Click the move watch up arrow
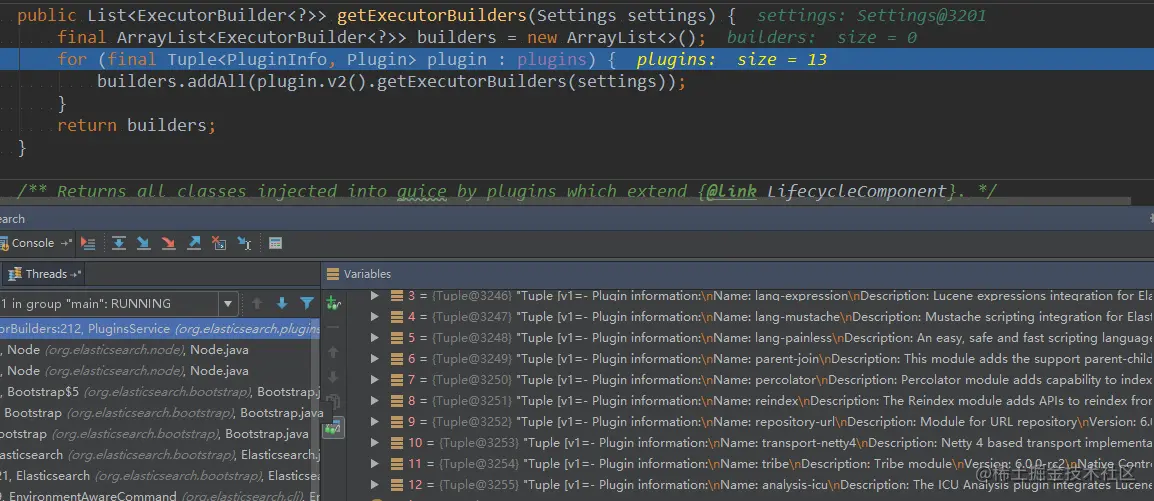This screenshot has height=501, width=1154. (333, 352)
